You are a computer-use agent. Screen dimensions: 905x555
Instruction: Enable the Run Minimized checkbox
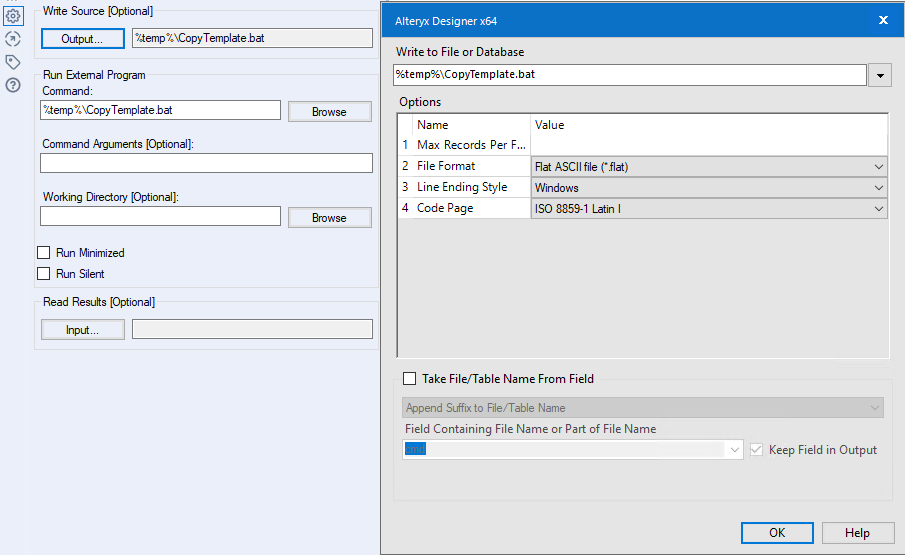43,253
